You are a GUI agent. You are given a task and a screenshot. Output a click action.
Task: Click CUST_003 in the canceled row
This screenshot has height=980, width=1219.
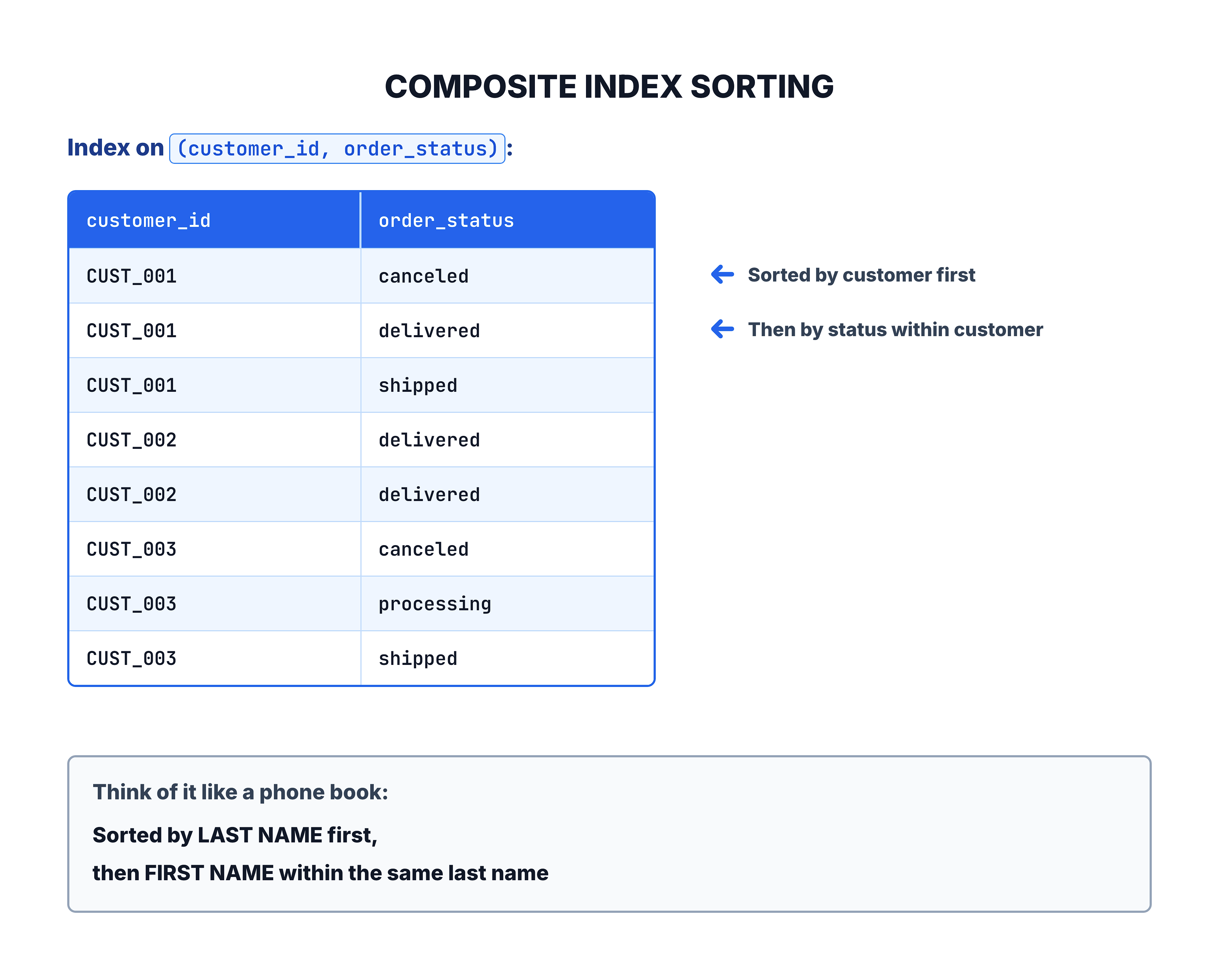click(131, 549)
